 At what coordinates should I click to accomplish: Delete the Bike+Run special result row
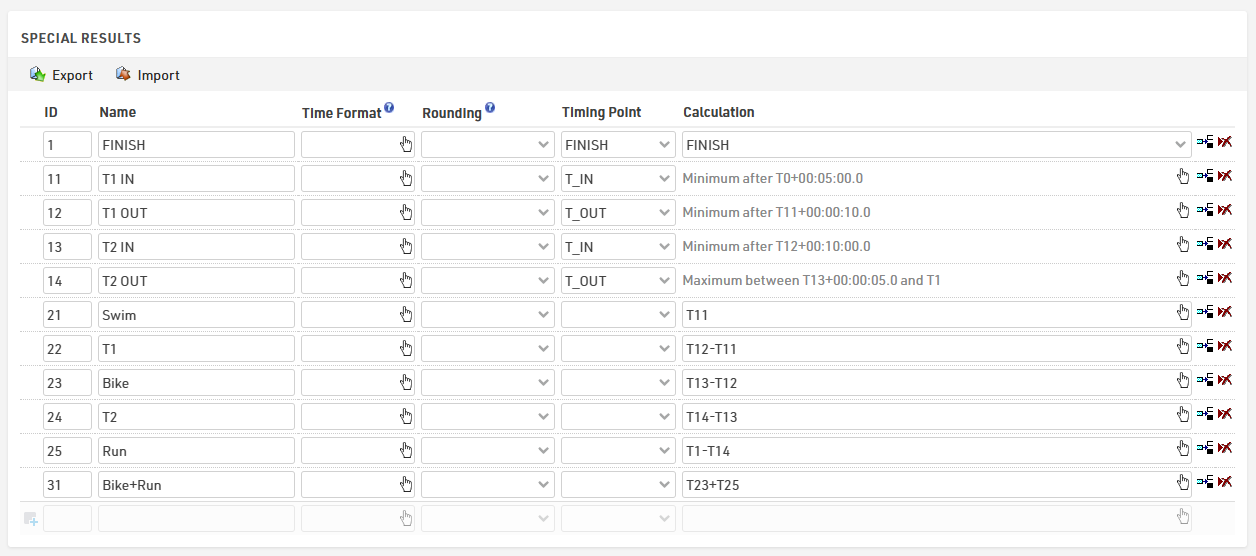tap(1225, 483)
